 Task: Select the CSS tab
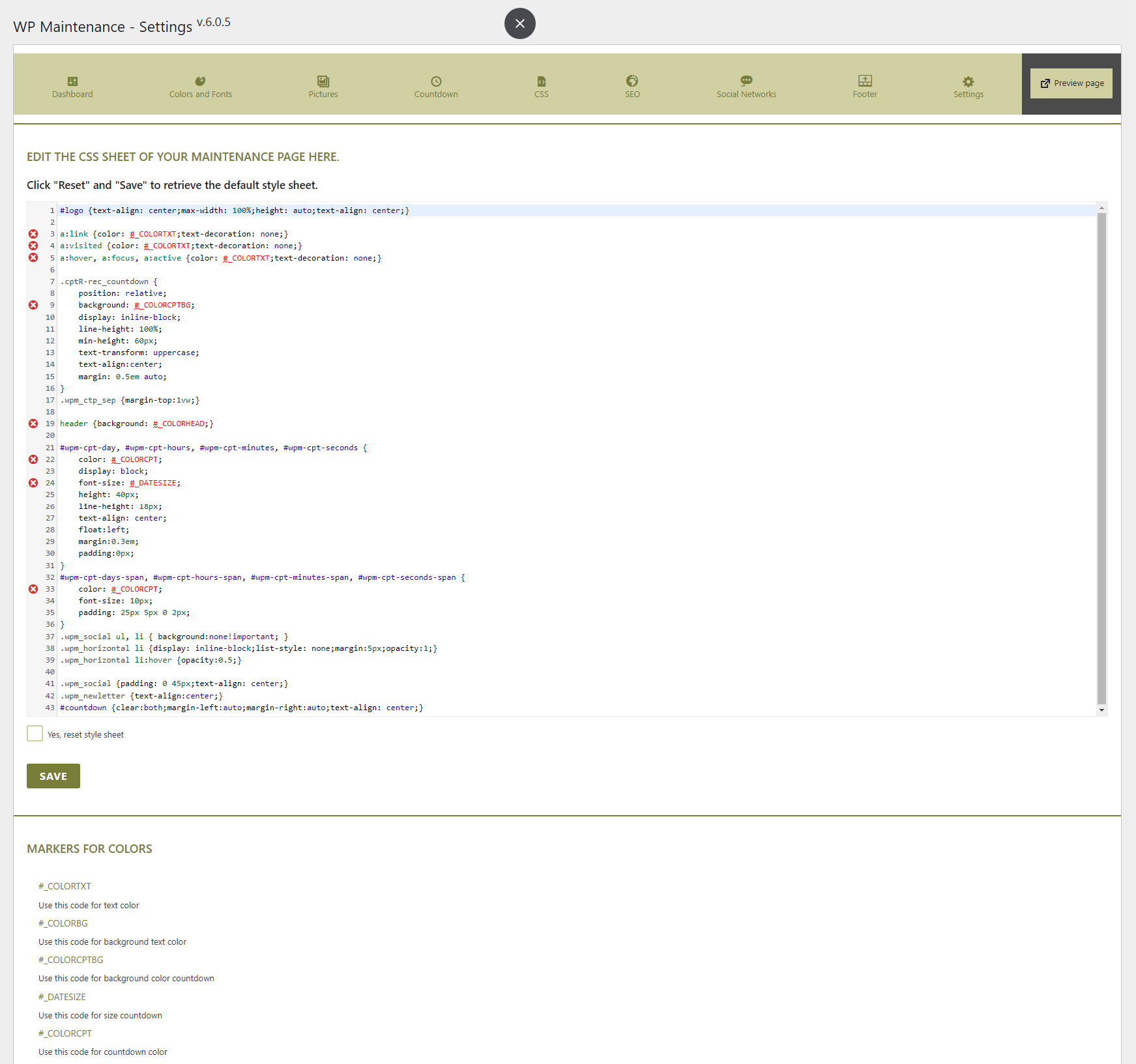coord(542,87)
